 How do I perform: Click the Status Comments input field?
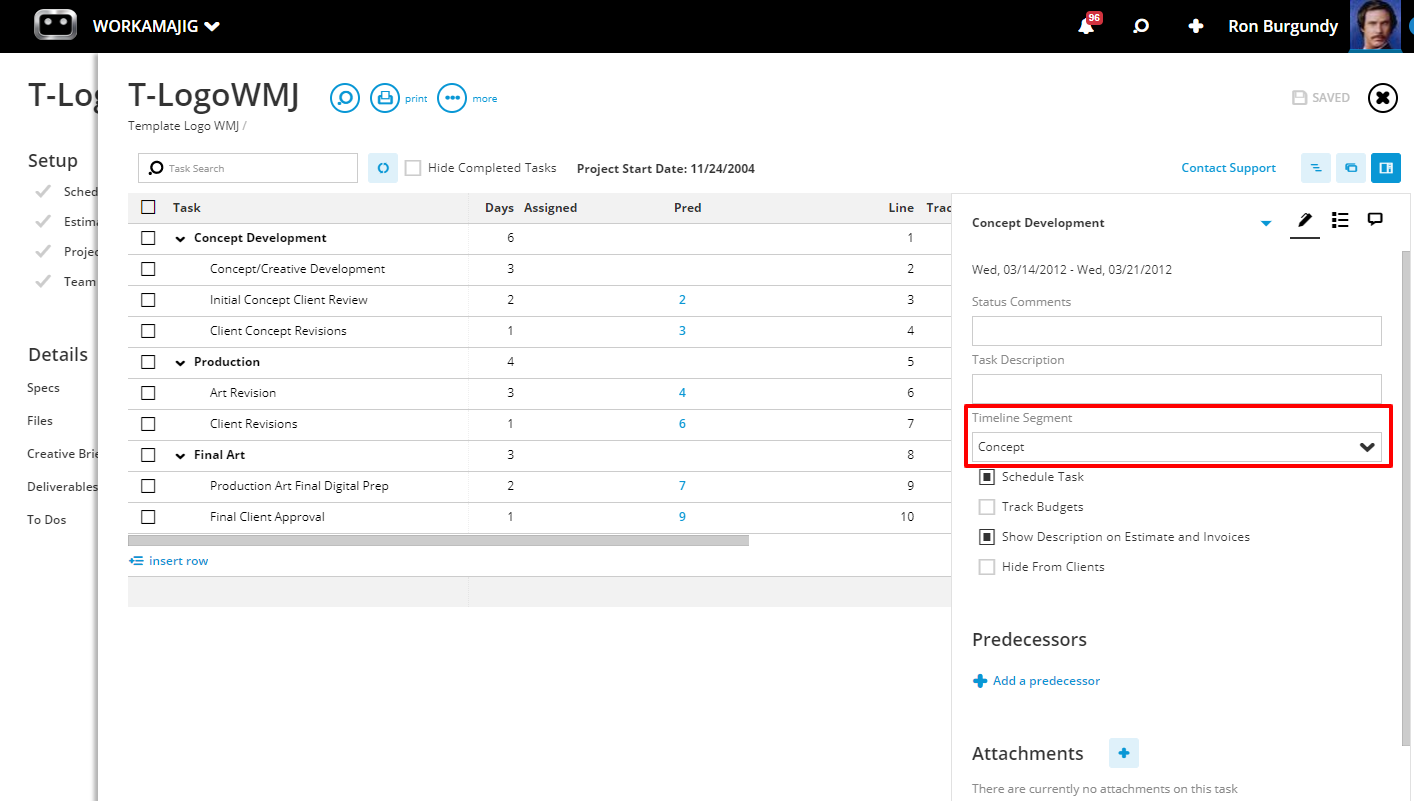[x=1177, y=331]
